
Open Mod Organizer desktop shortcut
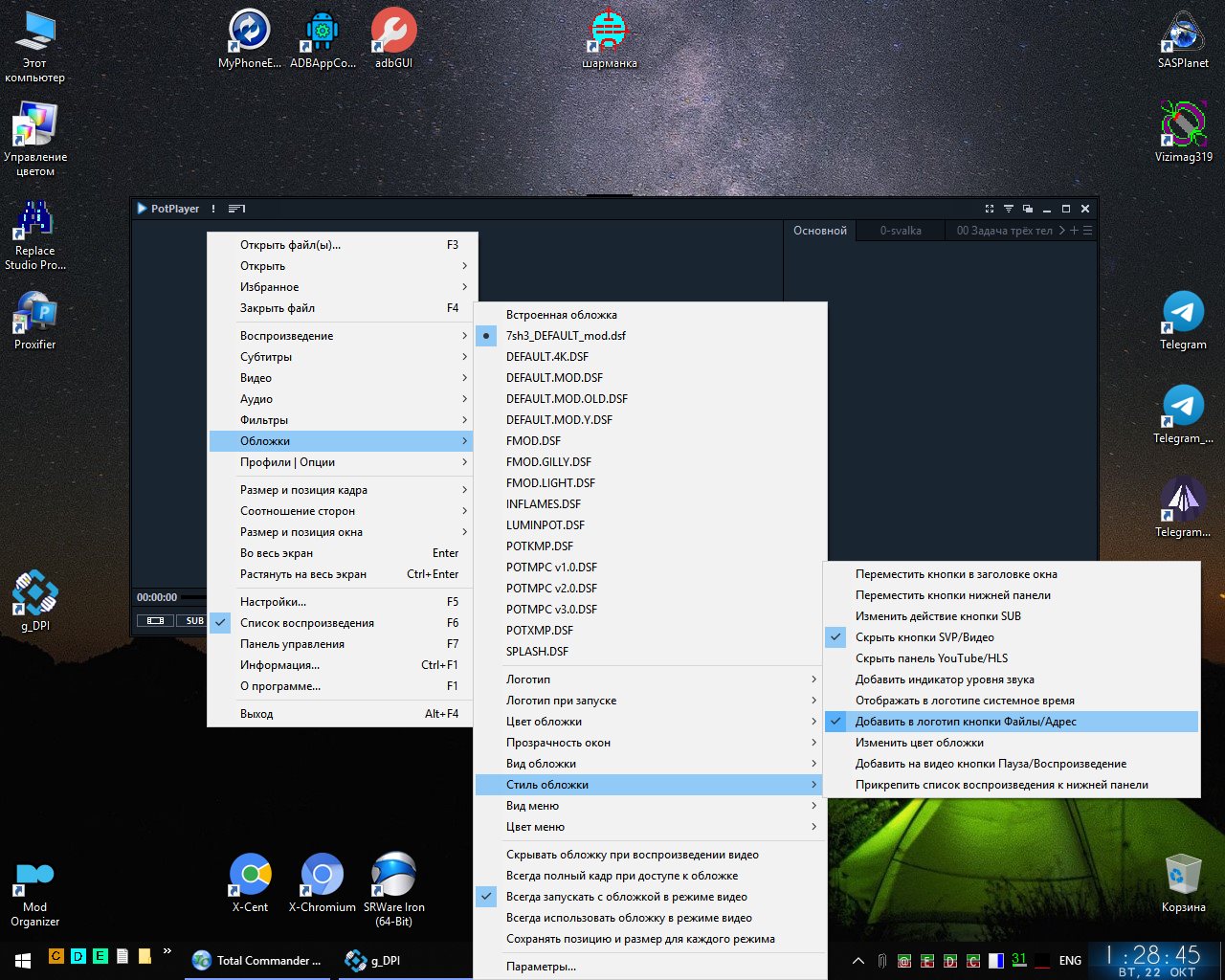35,892
